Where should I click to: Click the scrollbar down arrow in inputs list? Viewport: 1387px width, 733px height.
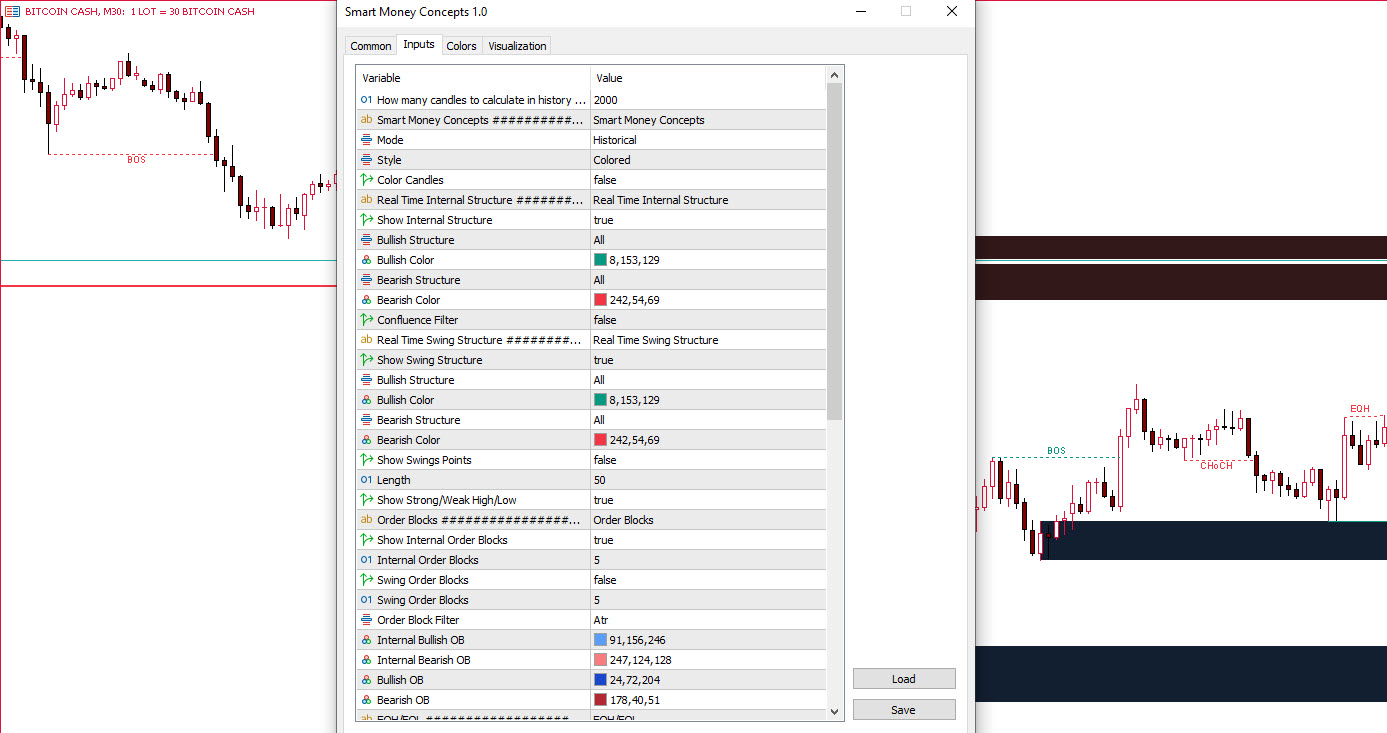pyautogui.click(x=835, y=711)
